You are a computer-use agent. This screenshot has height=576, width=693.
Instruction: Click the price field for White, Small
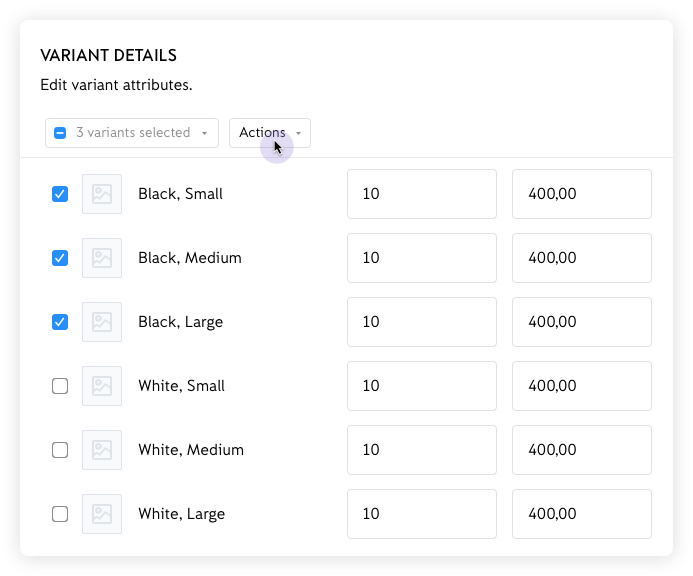click(581, 386)
